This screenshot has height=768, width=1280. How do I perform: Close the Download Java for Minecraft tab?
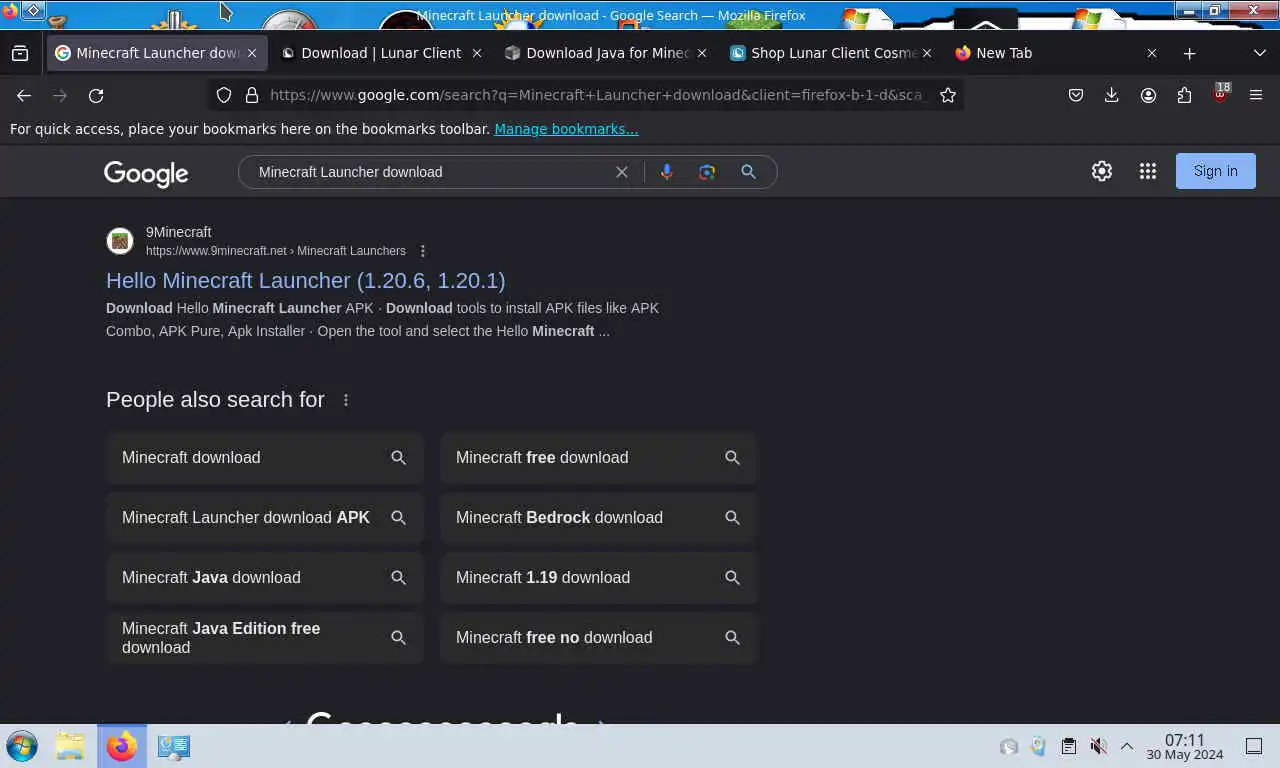[701, 53]
